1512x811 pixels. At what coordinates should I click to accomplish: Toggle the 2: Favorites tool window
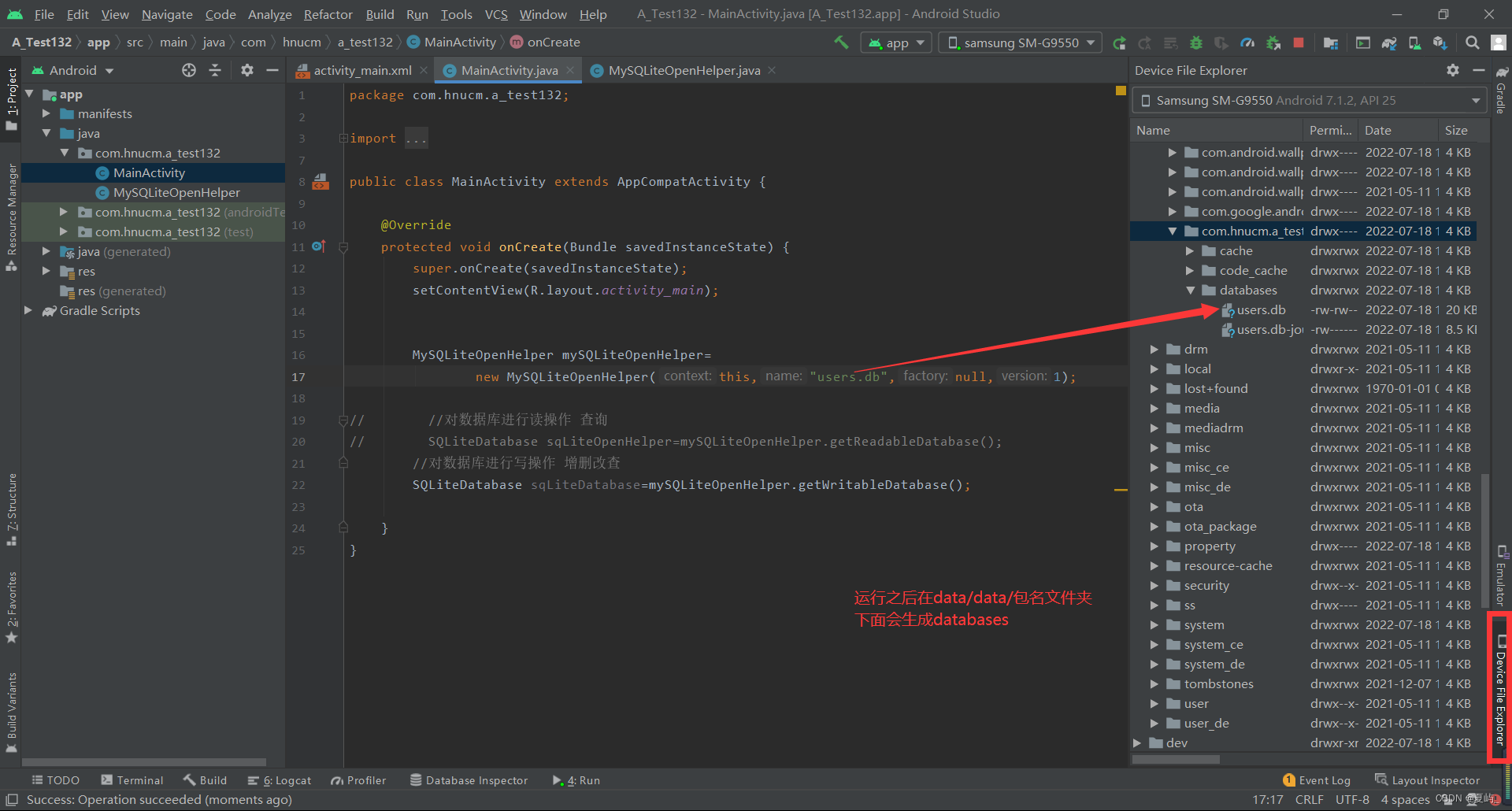11,607
